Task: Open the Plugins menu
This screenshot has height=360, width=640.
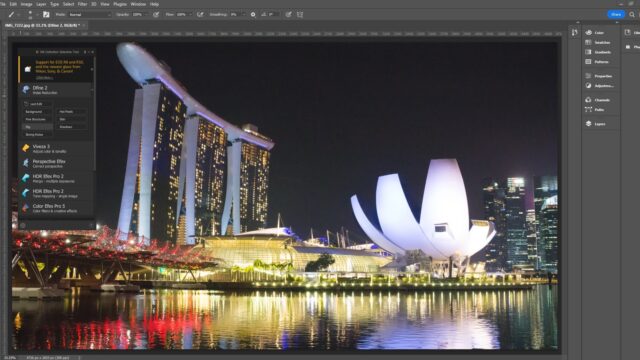Action: click(x=120, y=4)
